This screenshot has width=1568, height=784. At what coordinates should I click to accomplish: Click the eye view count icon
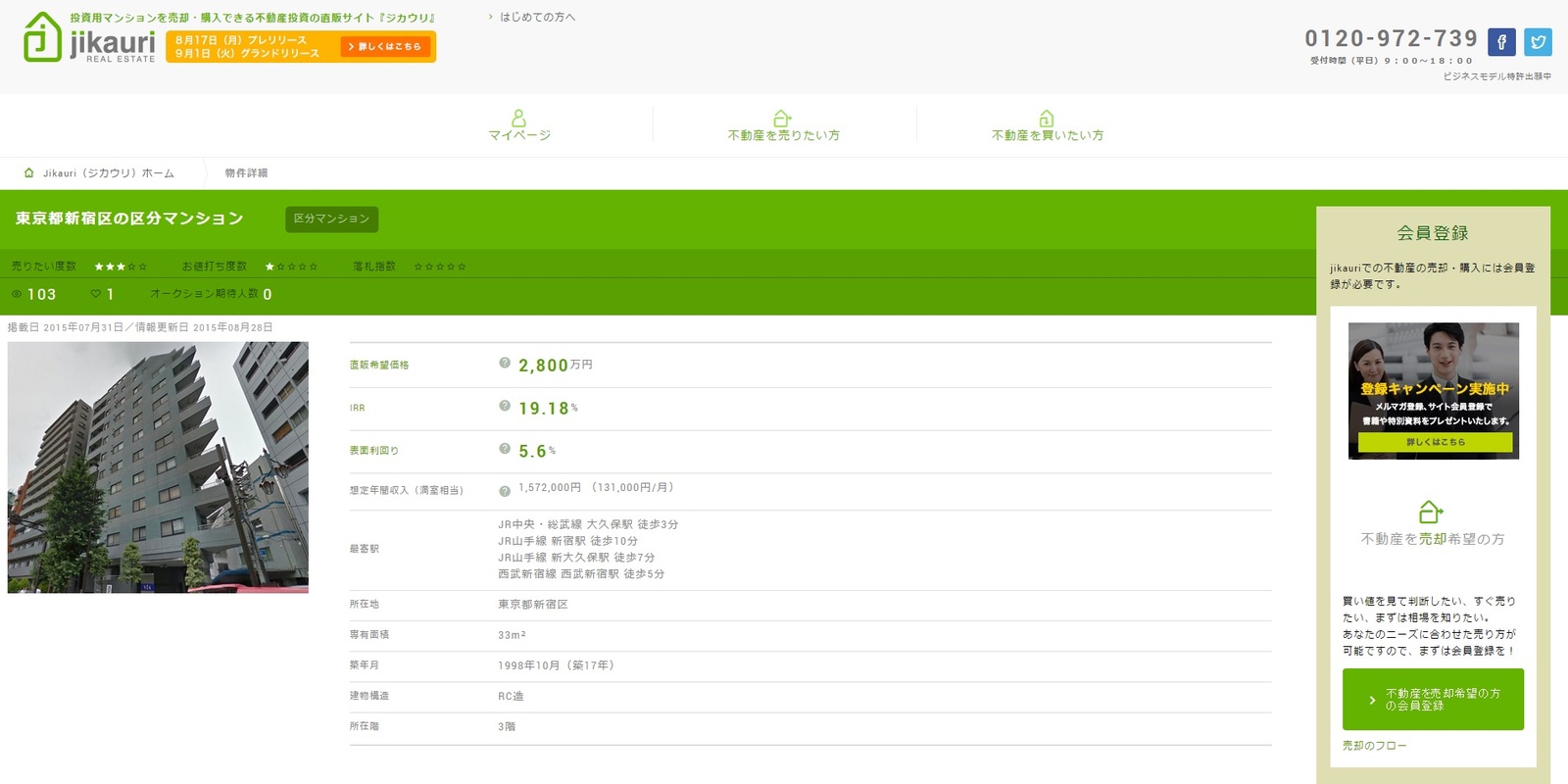click(x=17, y=294)
